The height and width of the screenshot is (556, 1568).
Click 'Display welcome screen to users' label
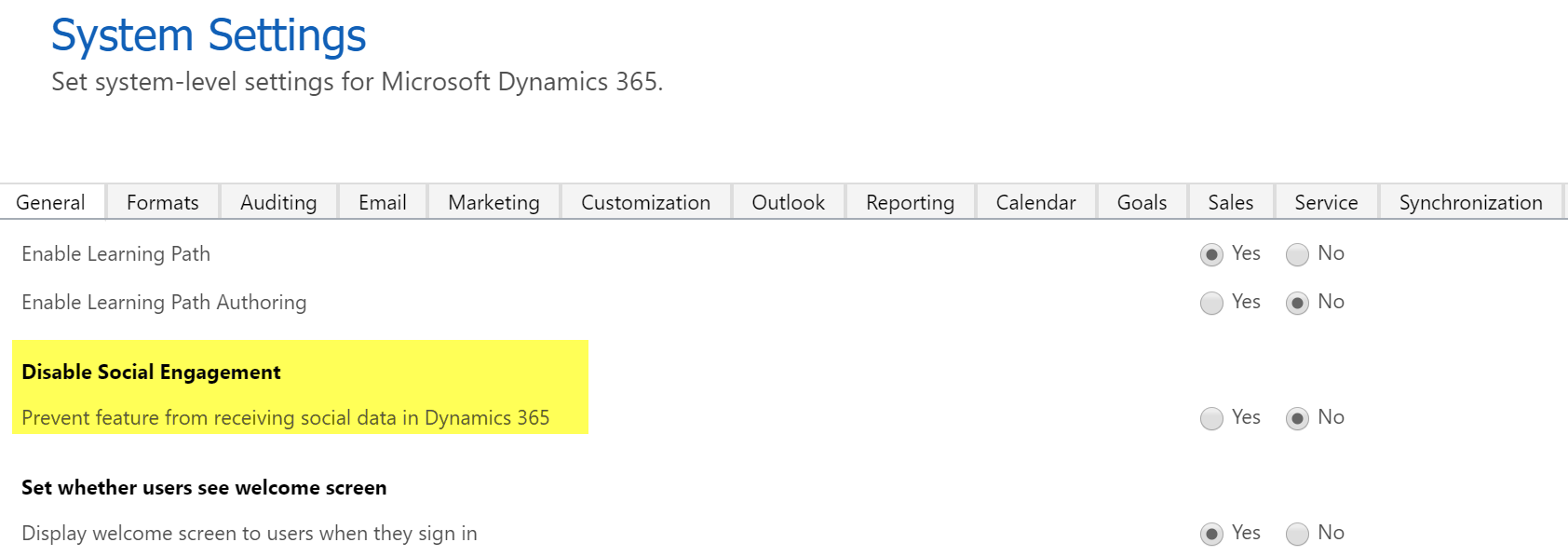click(250, 534)
